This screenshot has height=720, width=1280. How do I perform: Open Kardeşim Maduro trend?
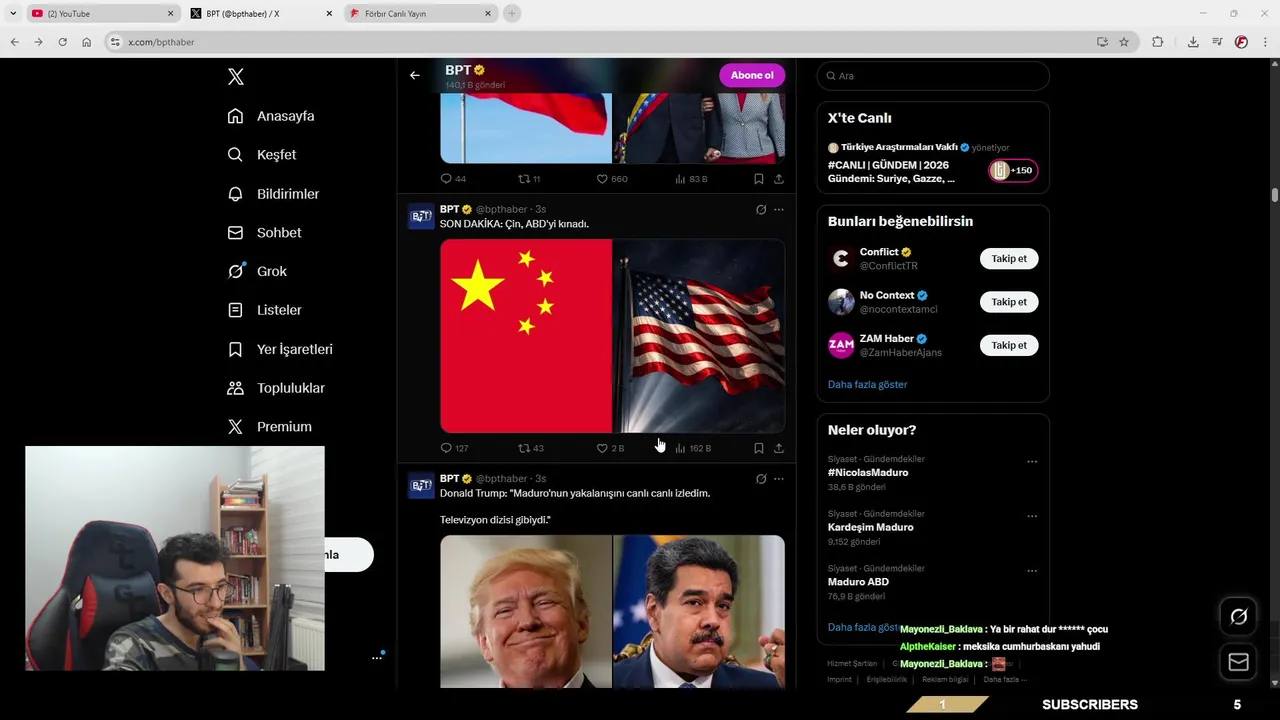[870, 527]
